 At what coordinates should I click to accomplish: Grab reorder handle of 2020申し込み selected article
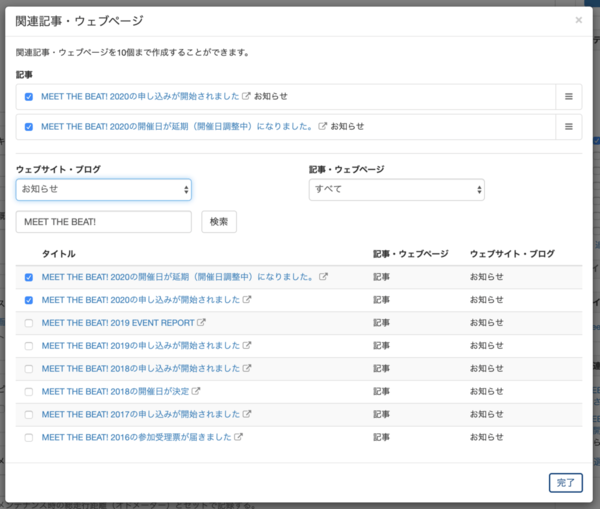(569, 96)
